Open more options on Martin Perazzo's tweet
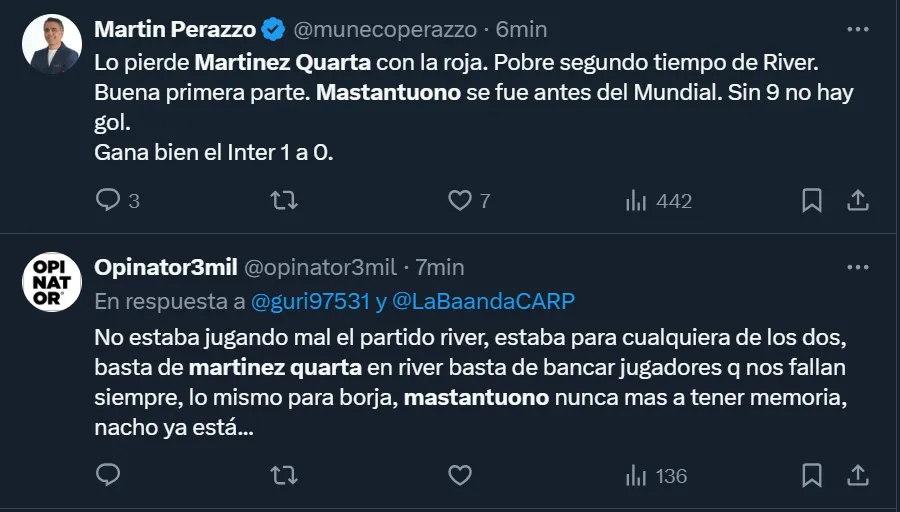This screenshot has width=900, height=512. pos(857,30)
